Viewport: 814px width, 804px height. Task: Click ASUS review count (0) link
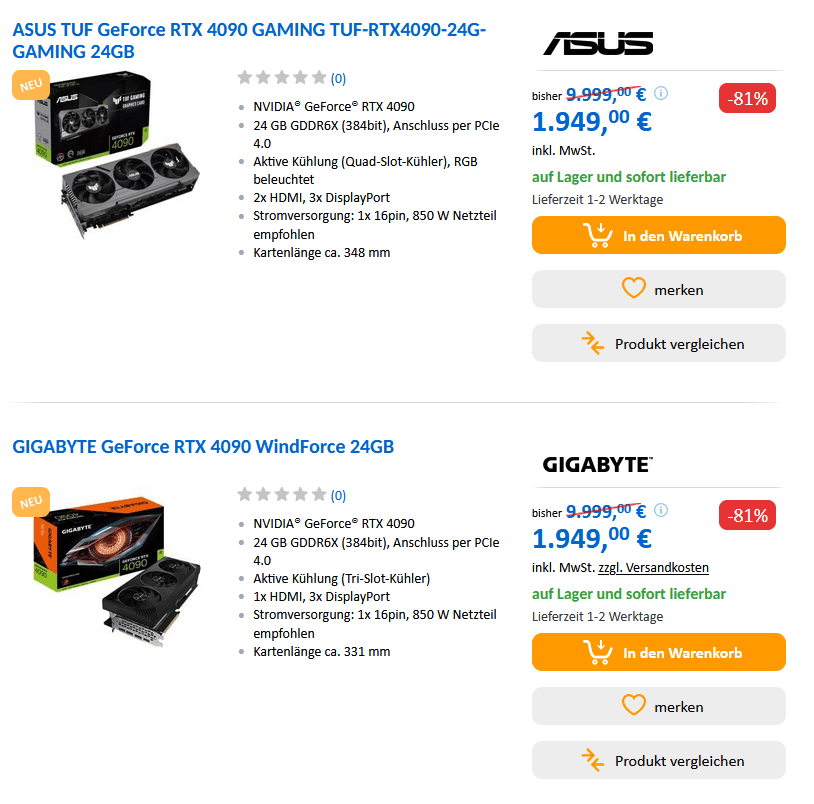pos(338,78)
